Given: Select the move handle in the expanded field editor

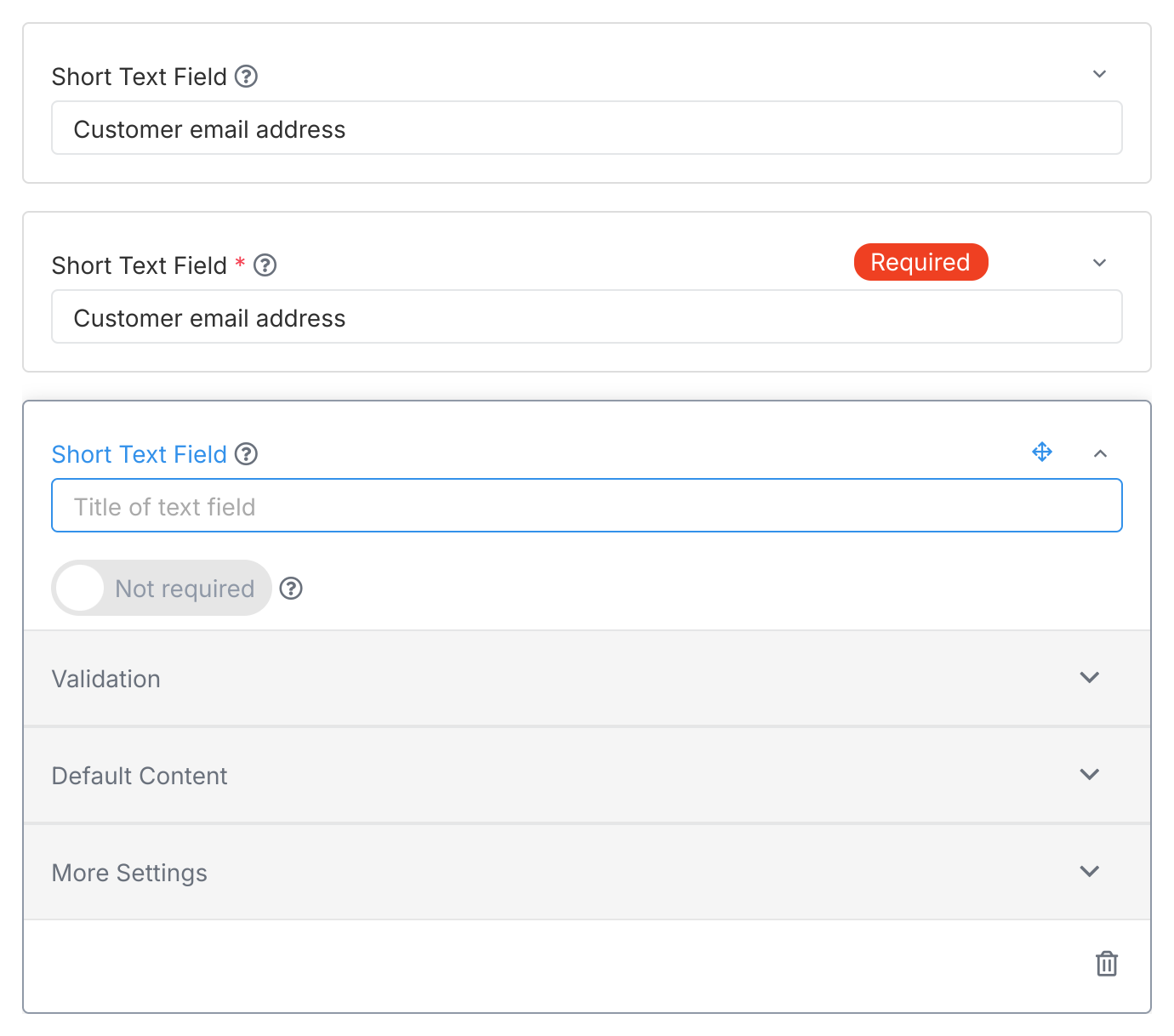Looking at the screenshot, I should [1041, 452].
